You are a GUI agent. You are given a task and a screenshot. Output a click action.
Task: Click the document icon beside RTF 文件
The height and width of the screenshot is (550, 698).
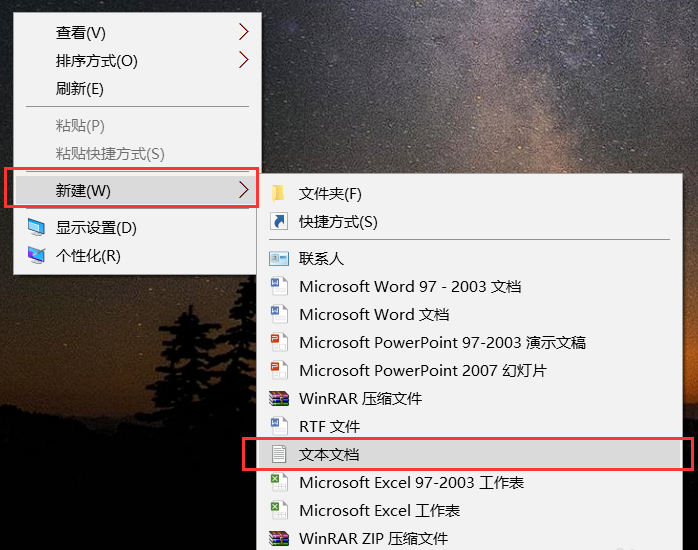tap(279, 426)
